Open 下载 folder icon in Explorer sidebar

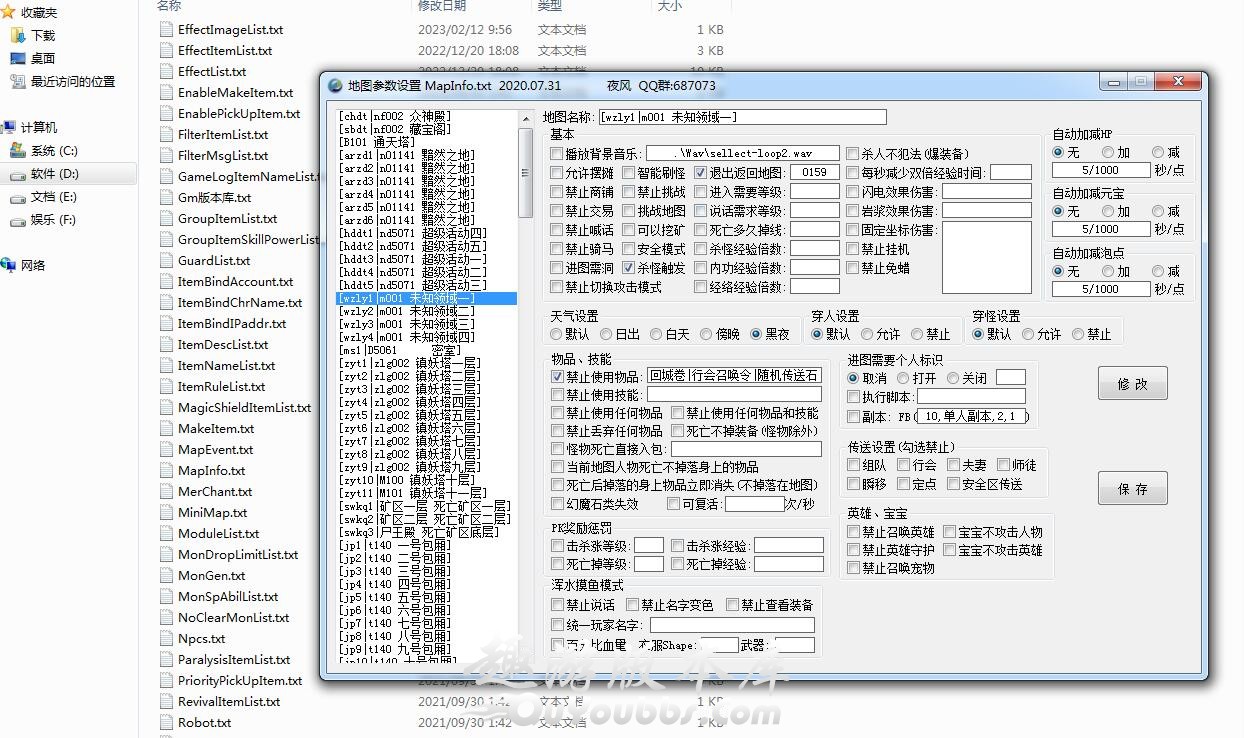pyautogui.click(x=17, y=35)
